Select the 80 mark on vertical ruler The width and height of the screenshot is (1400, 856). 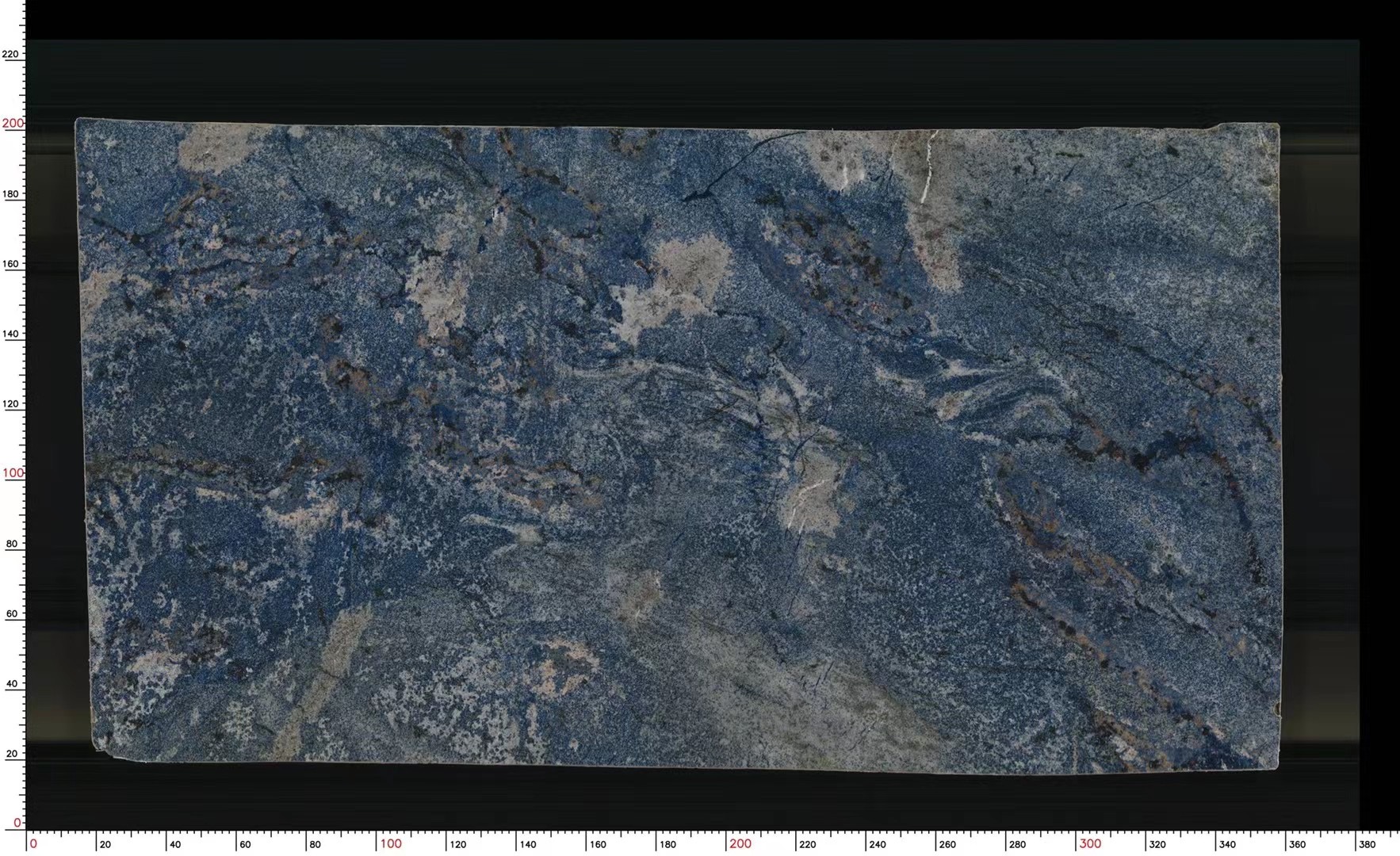point(12,545)
